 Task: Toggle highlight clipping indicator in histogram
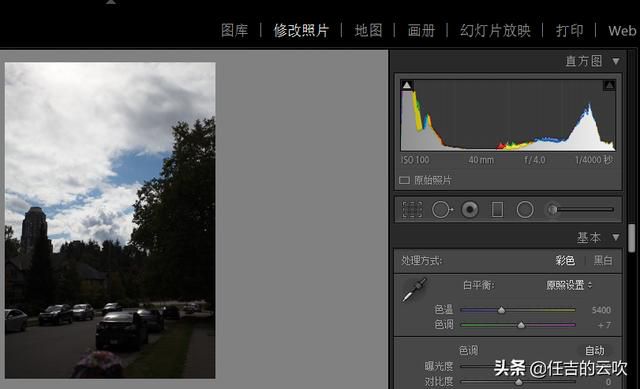(x=609, y=85)
